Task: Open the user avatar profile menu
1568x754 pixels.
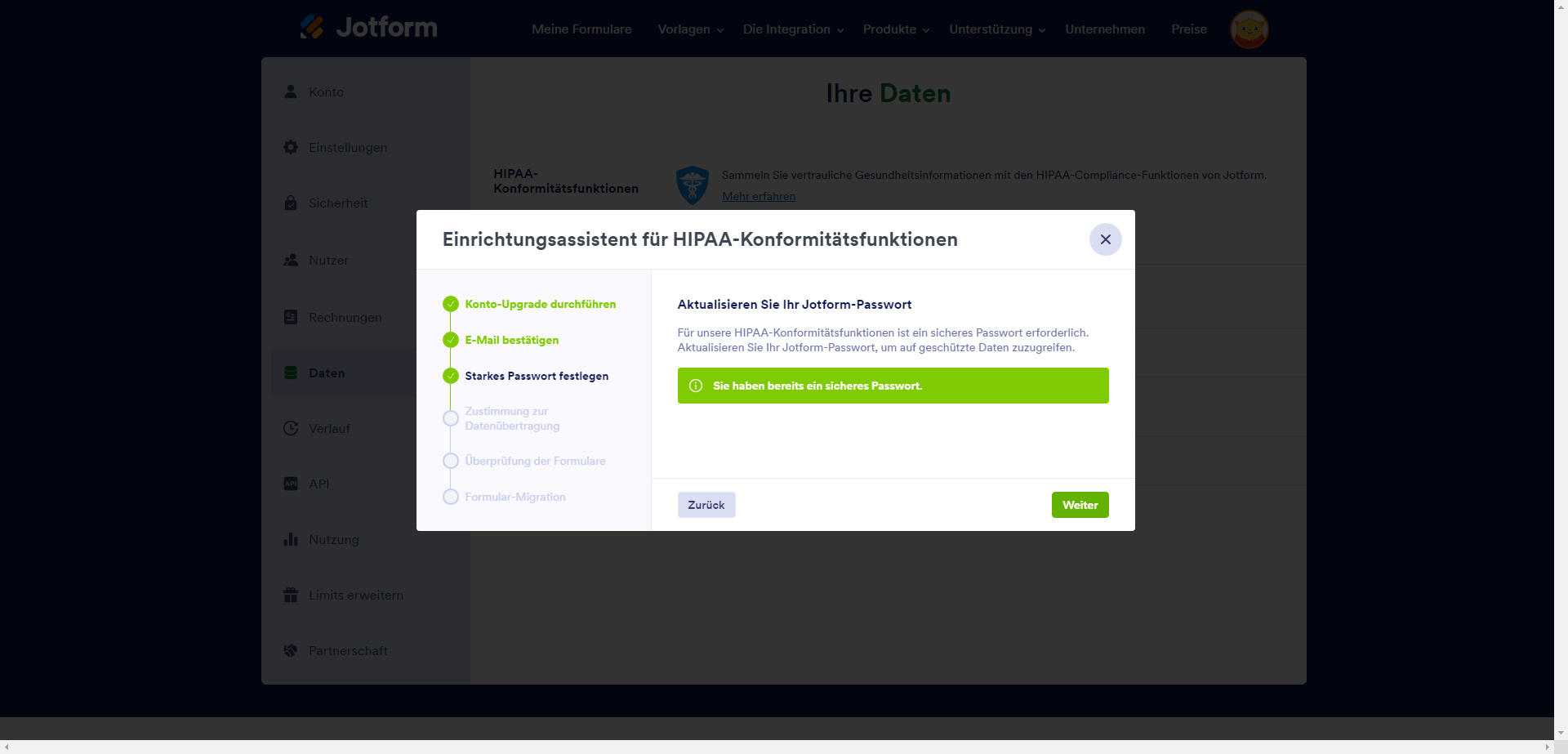Action: [x=1249, y=29]
